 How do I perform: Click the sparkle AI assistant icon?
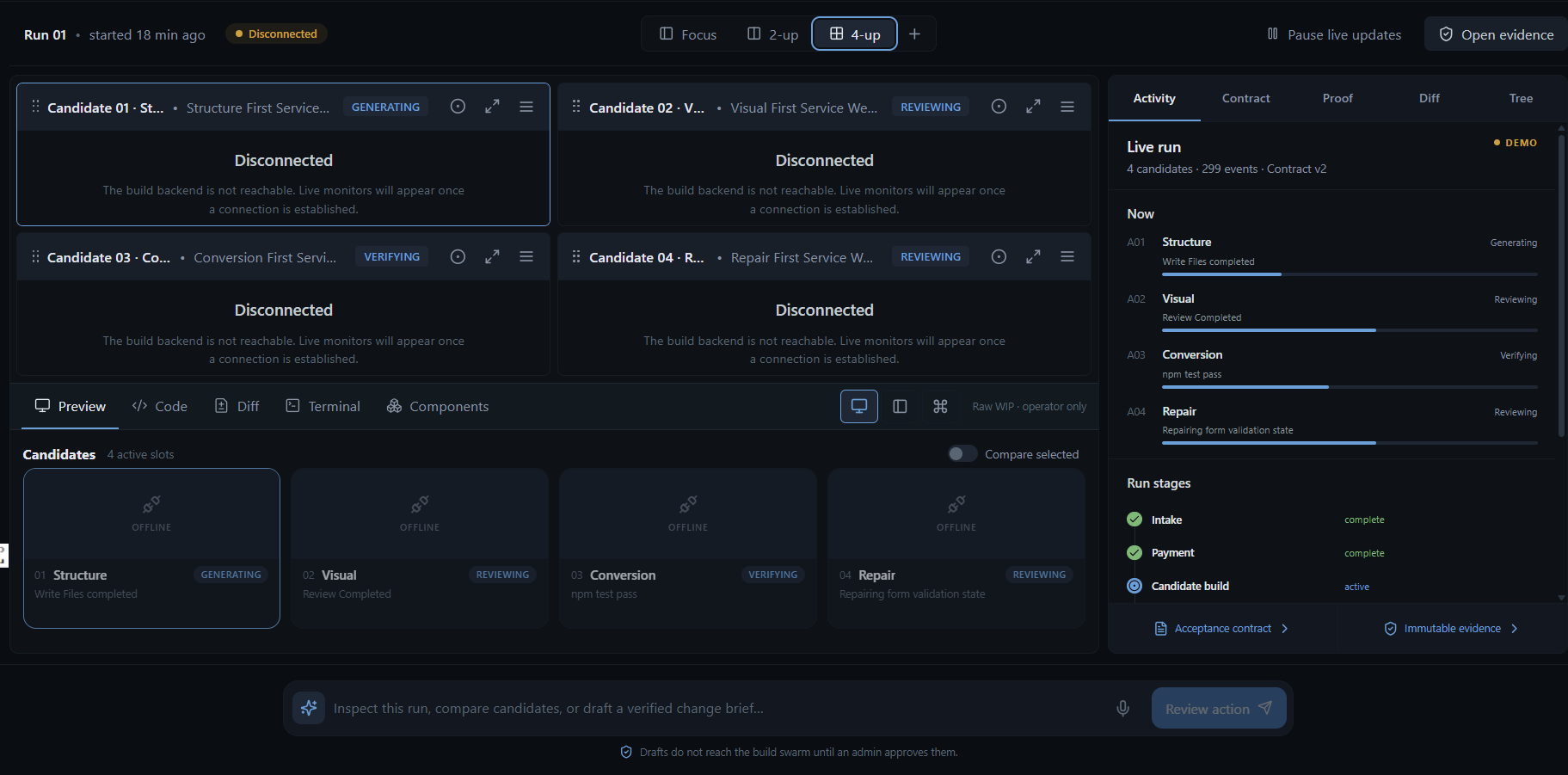tap(309, 708)
